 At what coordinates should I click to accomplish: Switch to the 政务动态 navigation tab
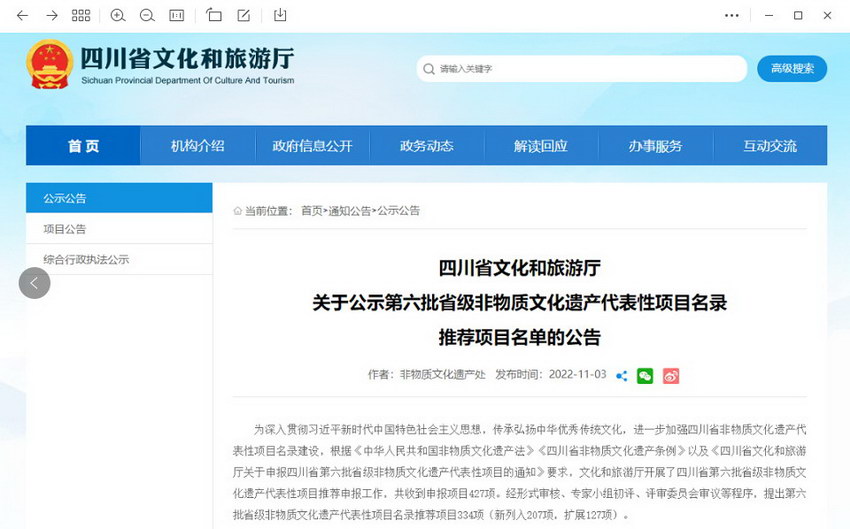(x=426, y=146)
